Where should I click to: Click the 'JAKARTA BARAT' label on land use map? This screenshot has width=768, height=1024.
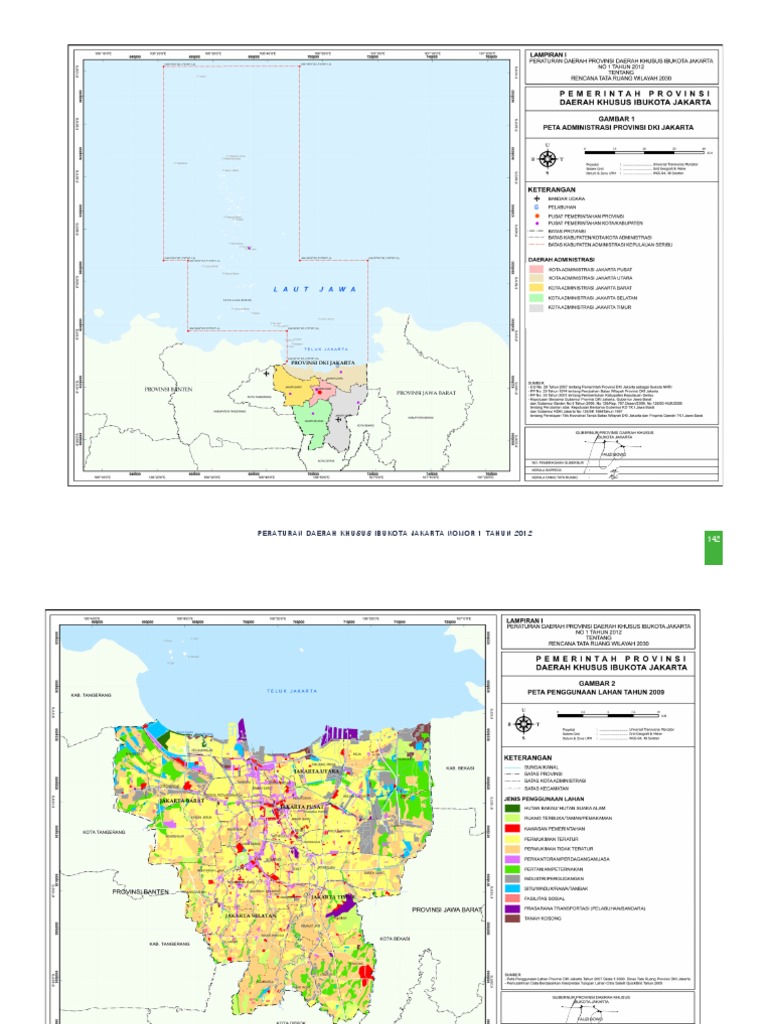[182, 800]
